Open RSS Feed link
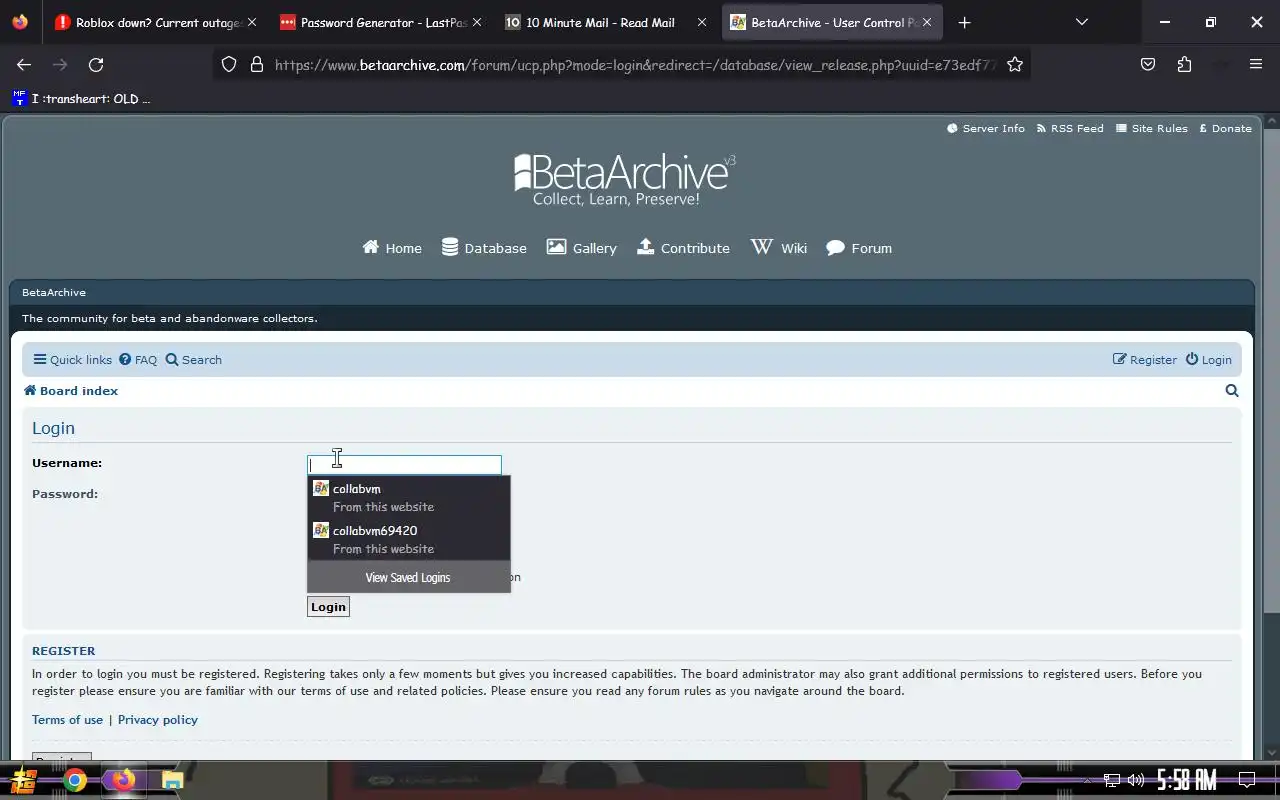The image size is (1280, 800). pos(1070,128)
